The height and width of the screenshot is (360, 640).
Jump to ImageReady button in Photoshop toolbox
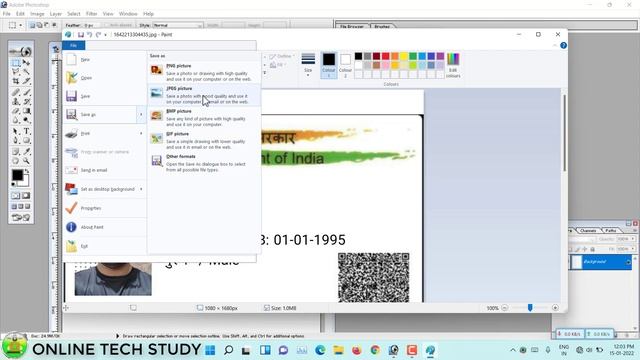(21, 218)
